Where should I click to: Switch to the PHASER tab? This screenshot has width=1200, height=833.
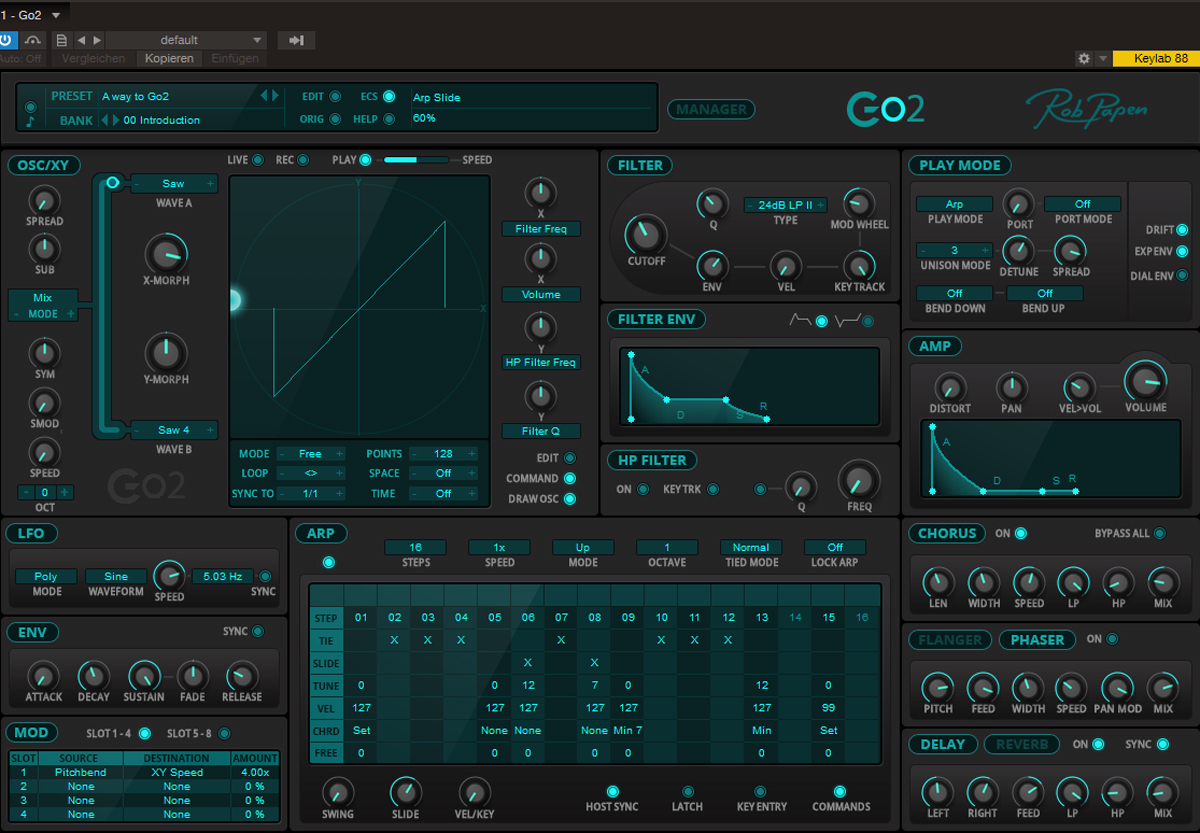[x=1037, y=640]
